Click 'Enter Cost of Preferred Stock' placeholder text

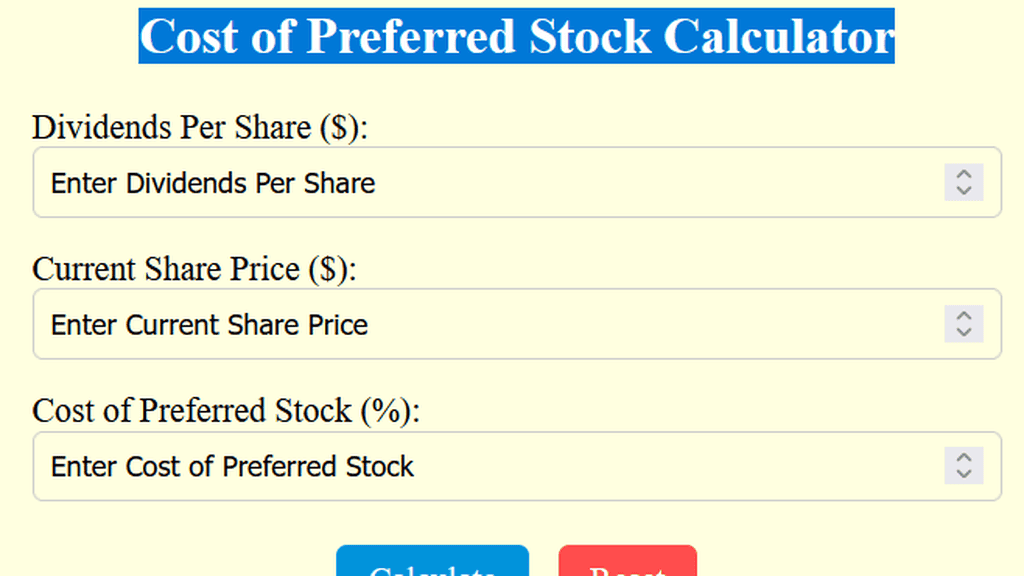pyautogui.click(x=232, y=467)
